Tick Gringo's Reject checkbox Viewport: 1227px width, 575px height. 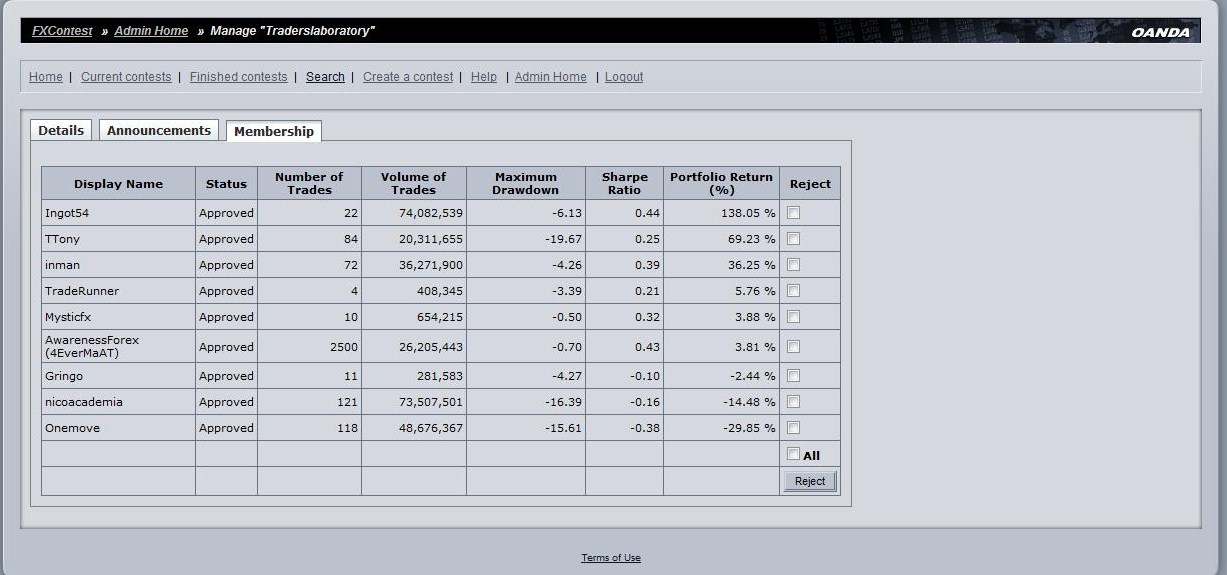pos(793,375)
